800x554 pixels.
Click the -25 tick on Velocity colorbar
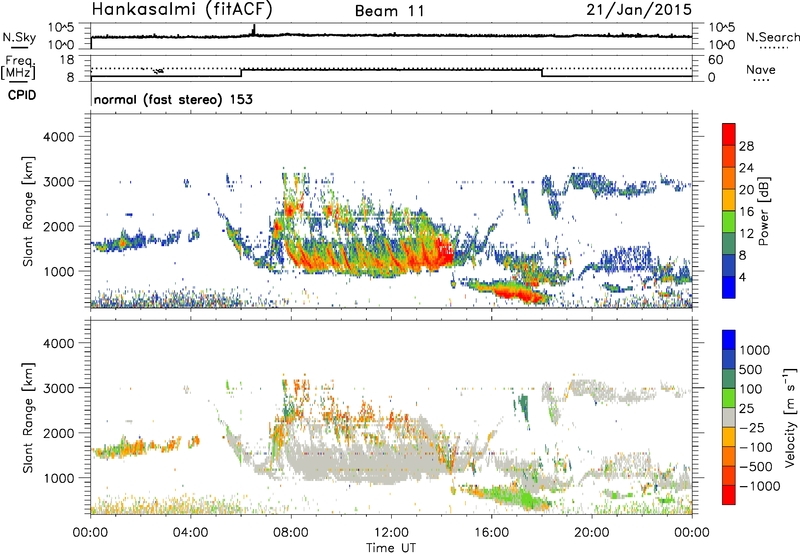click(x=753, y=428)
